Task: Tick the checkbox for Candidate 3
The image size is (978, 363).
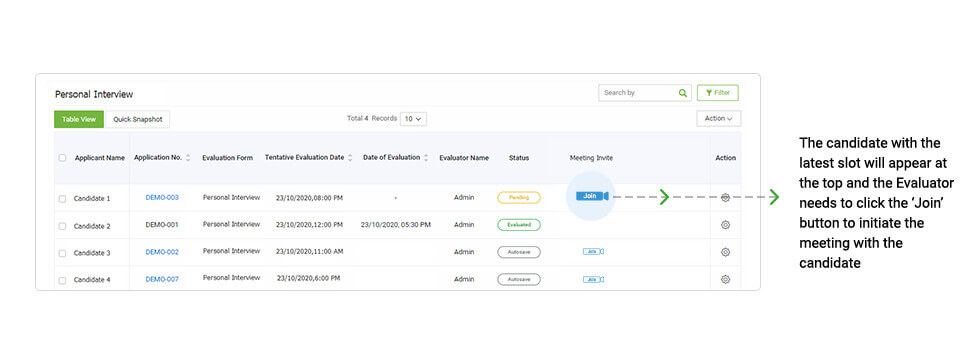Action: tap(62, 253)
